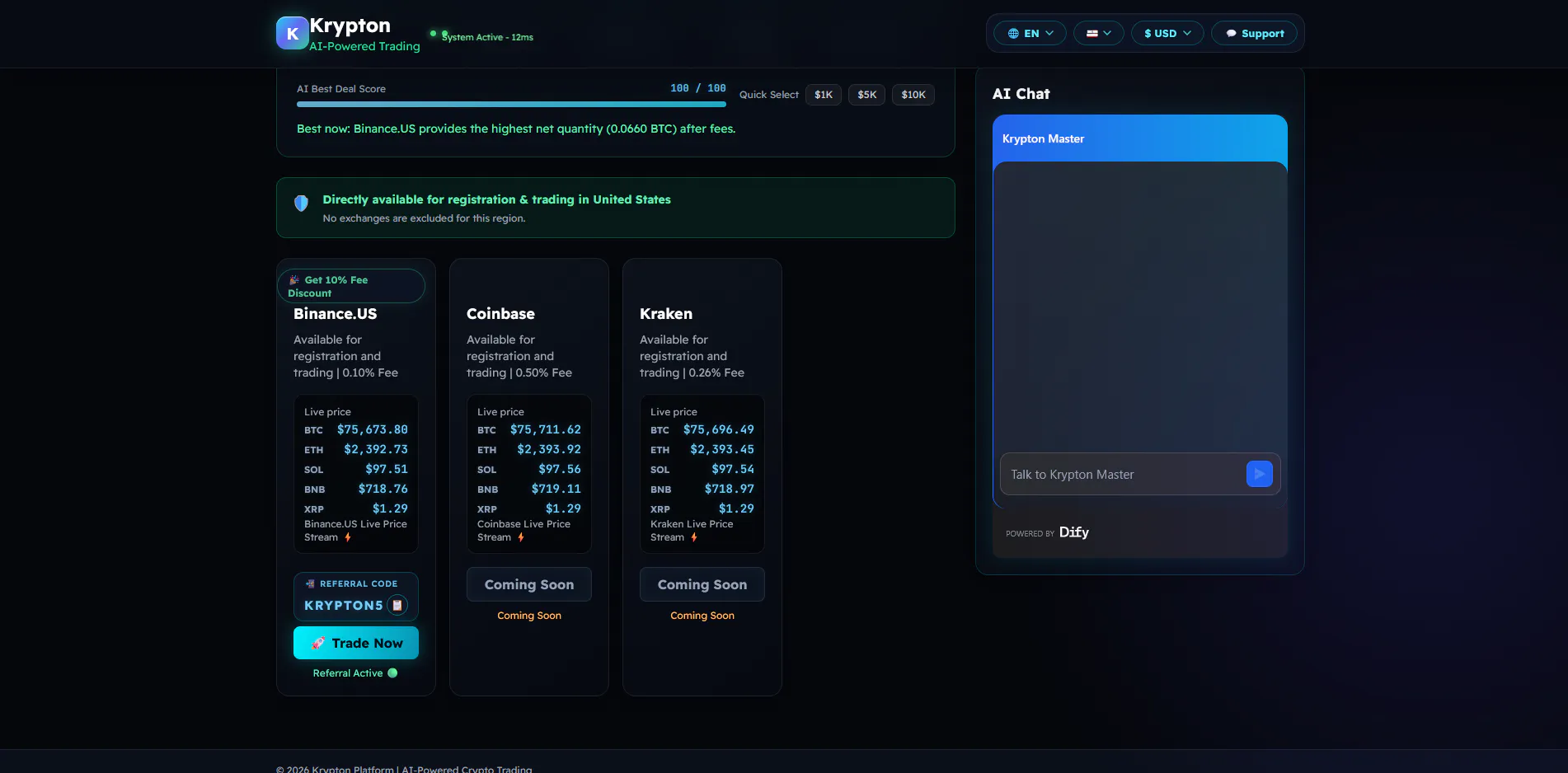The image size is (1568, 773).
Task: Select the $1K quick amount
Action: [824, 95]
